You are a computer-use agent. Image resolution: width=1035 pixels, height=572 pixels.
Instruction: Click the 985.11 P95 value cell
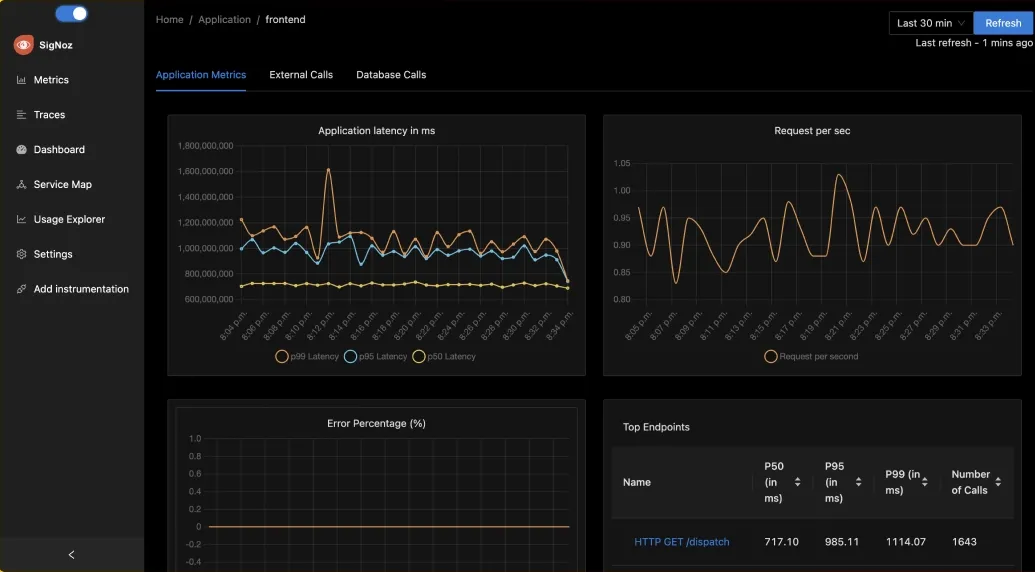(x=842, y=542)
